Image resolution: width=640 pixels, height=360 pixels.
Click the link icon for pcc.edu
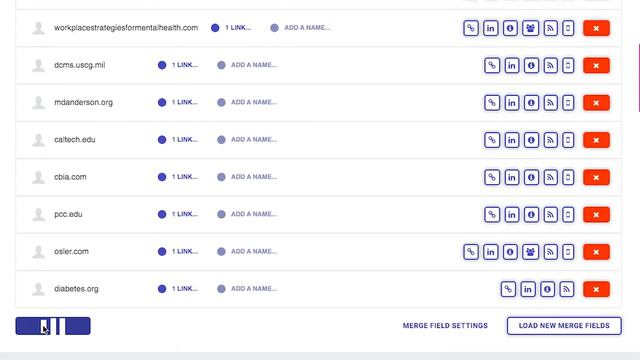[492, 215]
